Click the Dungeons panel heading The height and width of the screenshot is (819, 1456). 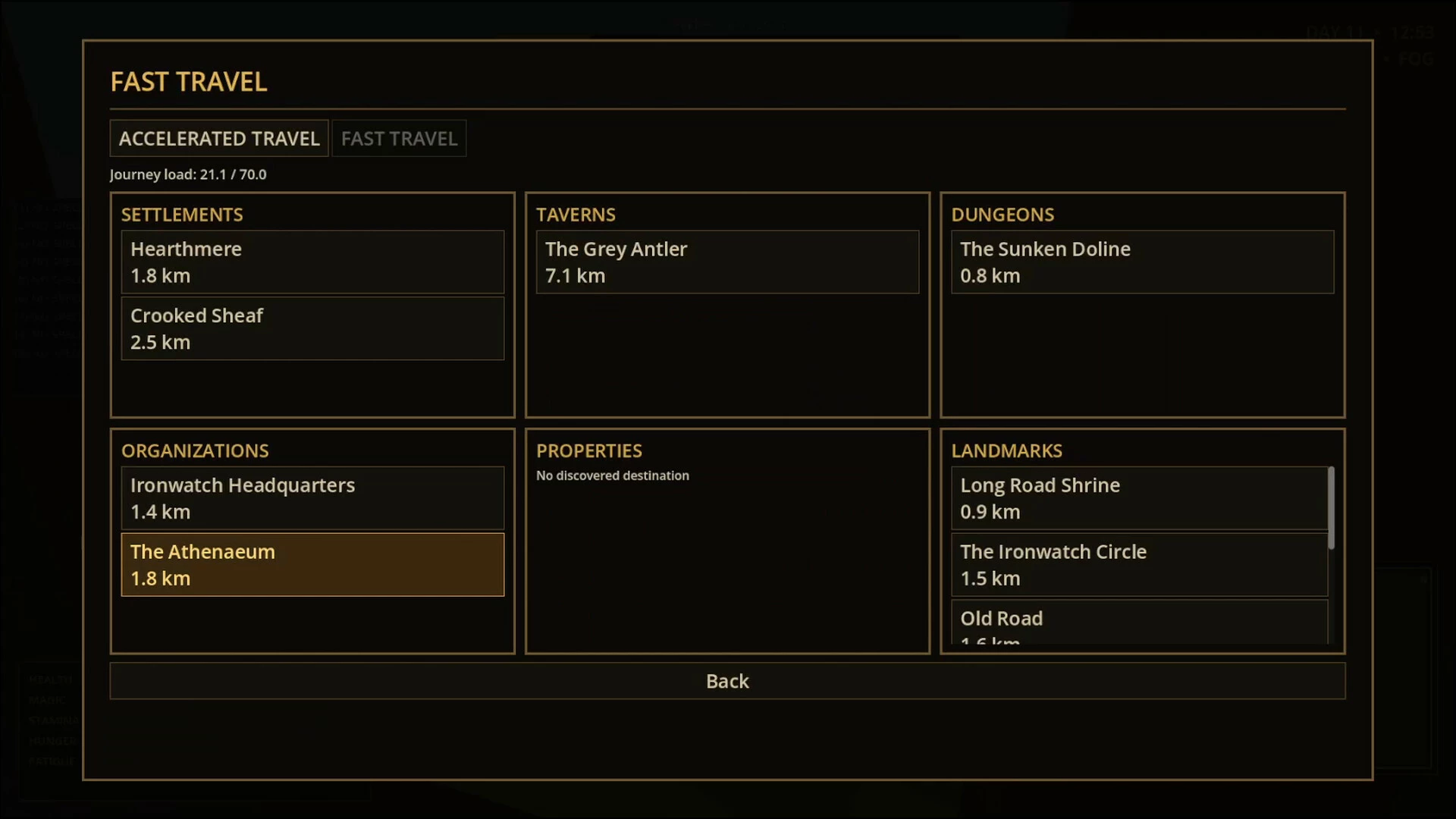click(1003, 215)
